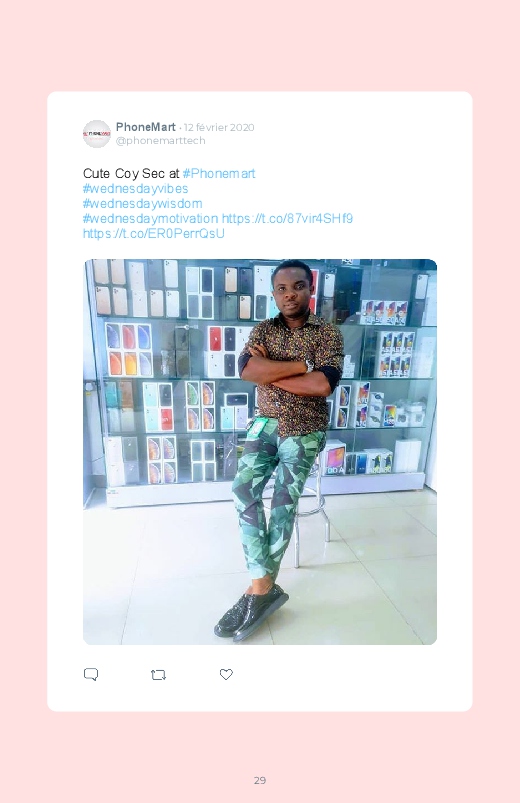Select the #wednesdaywisdom hashtag
520x803 pixels.
point(142,203)
